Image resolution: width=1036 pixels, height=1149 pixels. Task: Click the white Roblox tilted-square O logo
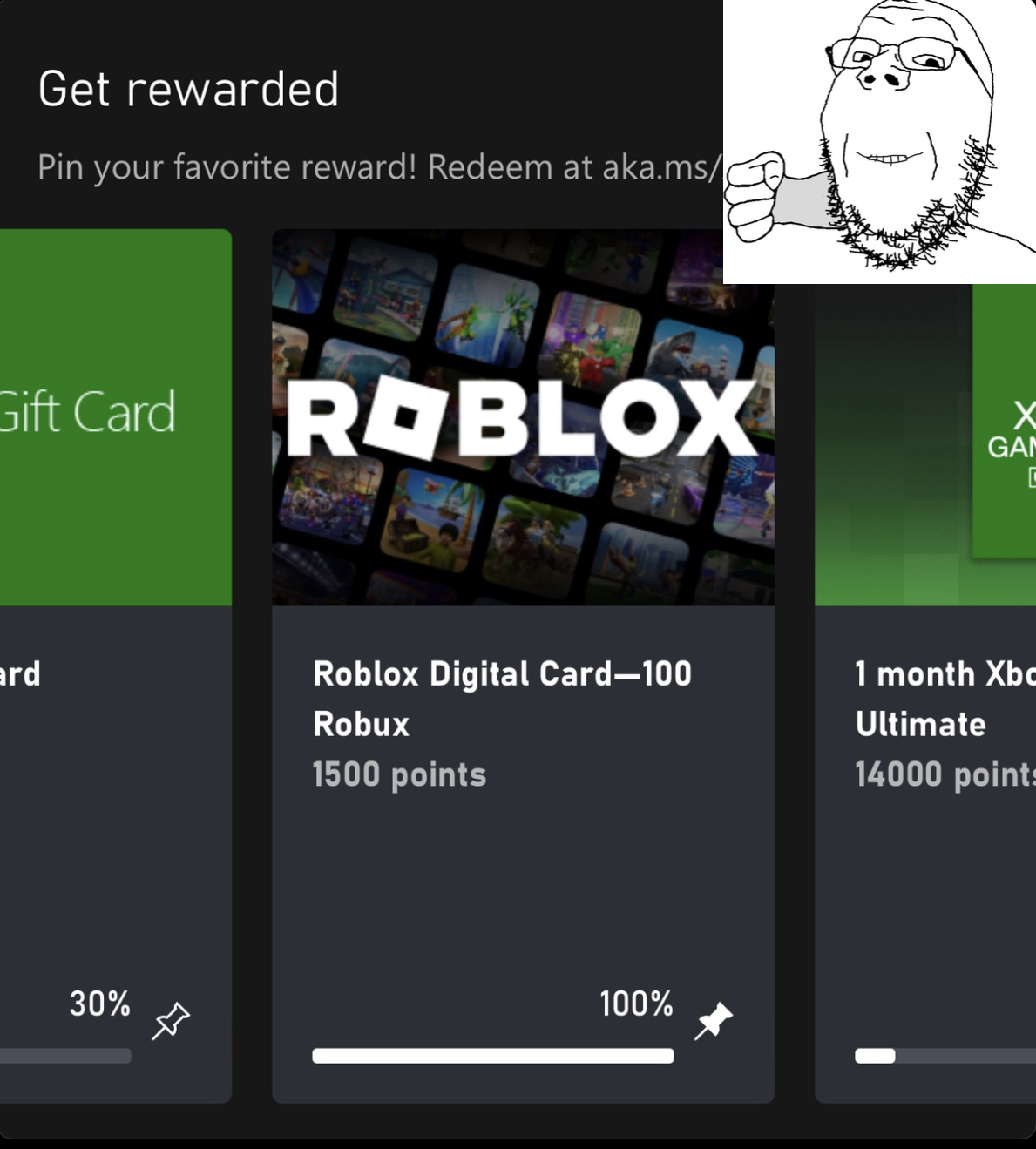pos(403,416)
